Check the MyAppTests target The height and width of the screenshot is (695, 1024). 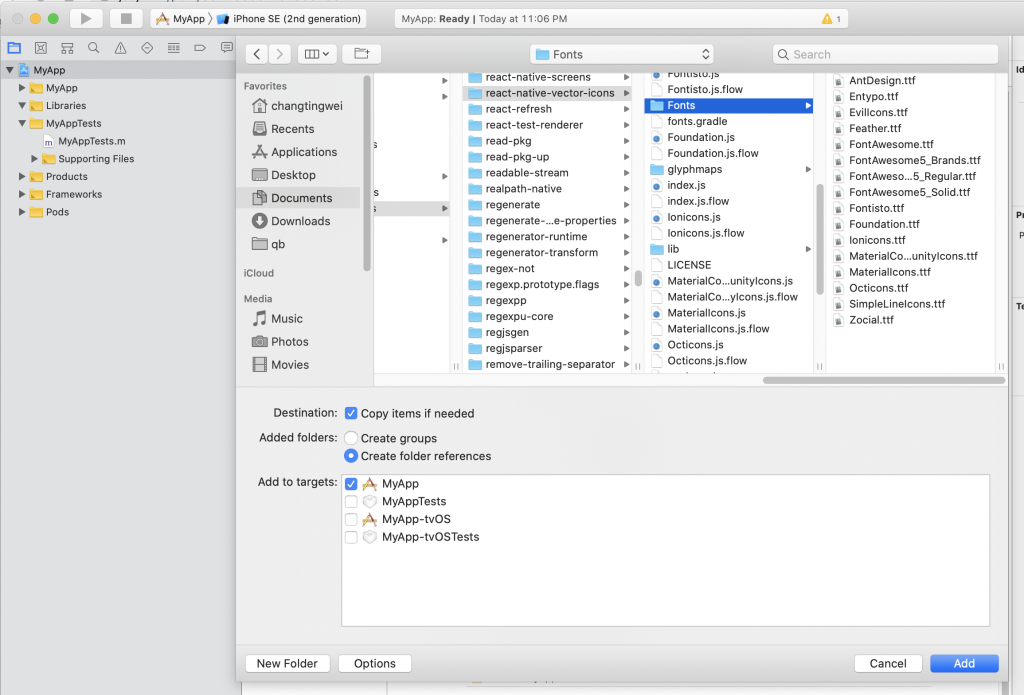click(351, 502)
